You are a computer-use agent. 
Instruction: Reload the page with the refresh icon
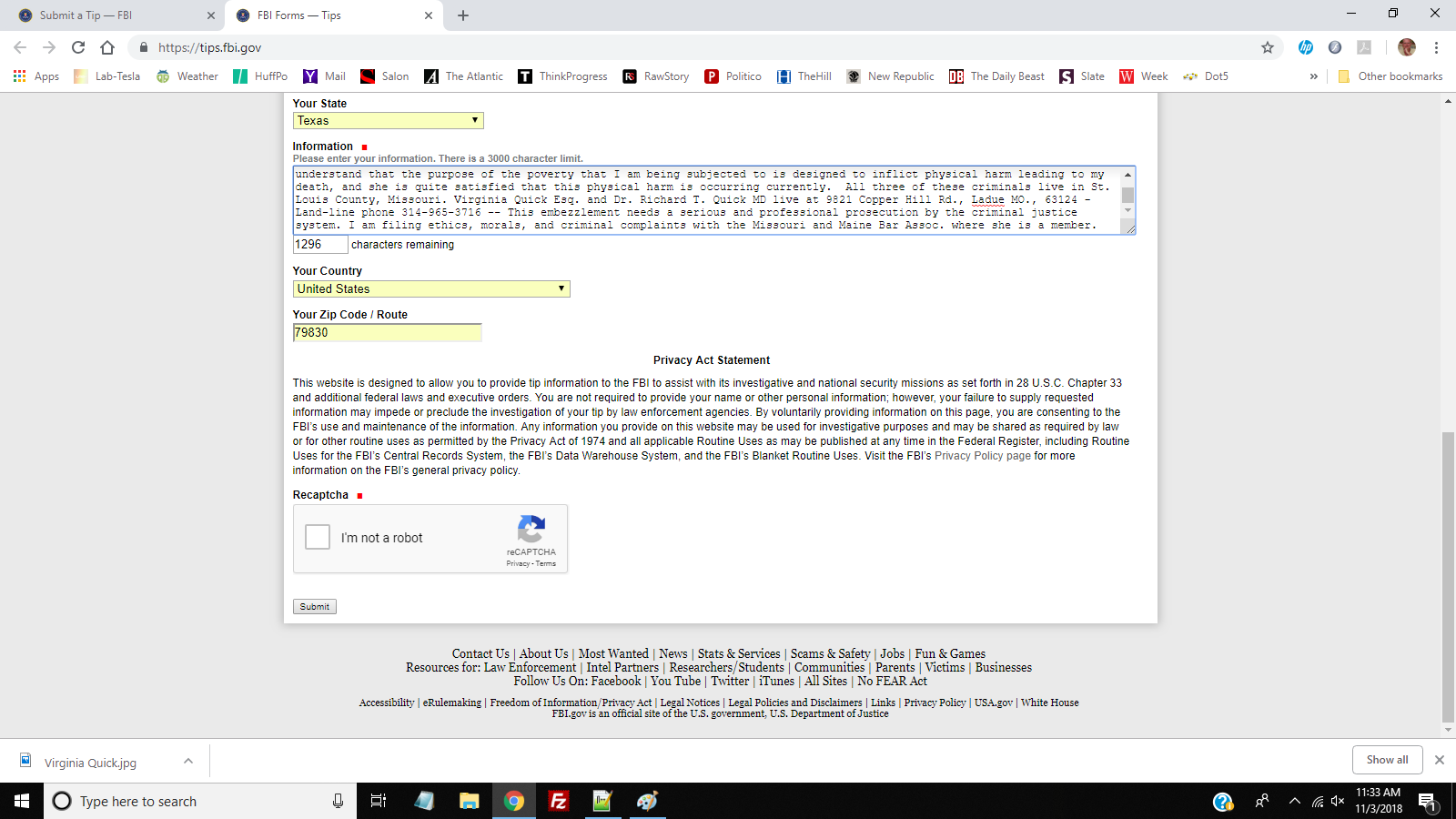point(78,47)
